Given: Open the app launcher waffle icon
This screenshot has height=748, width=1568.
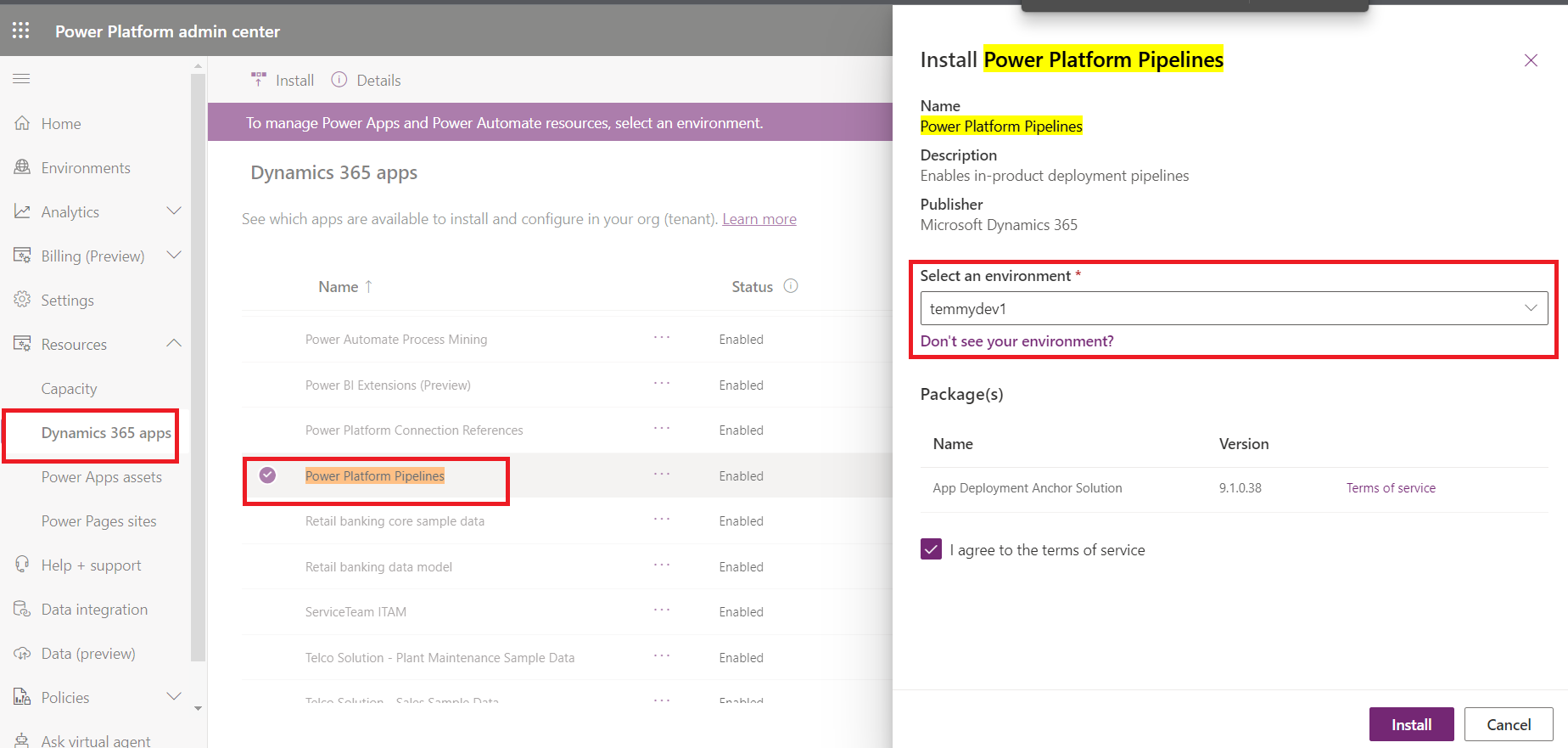Looking at the screenshot, I should 21,31.
